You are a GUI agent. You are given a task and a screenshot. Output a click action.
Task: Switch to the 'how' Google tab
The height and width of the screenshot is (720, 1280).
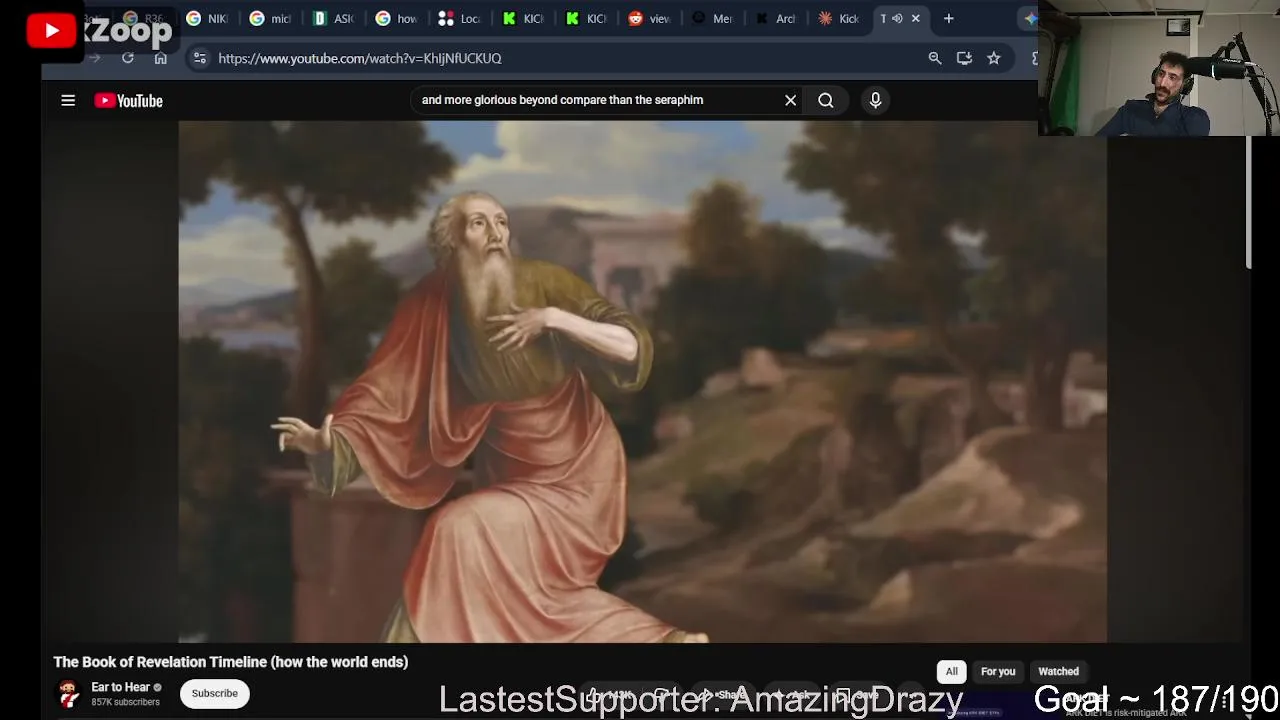coord(396,18)
